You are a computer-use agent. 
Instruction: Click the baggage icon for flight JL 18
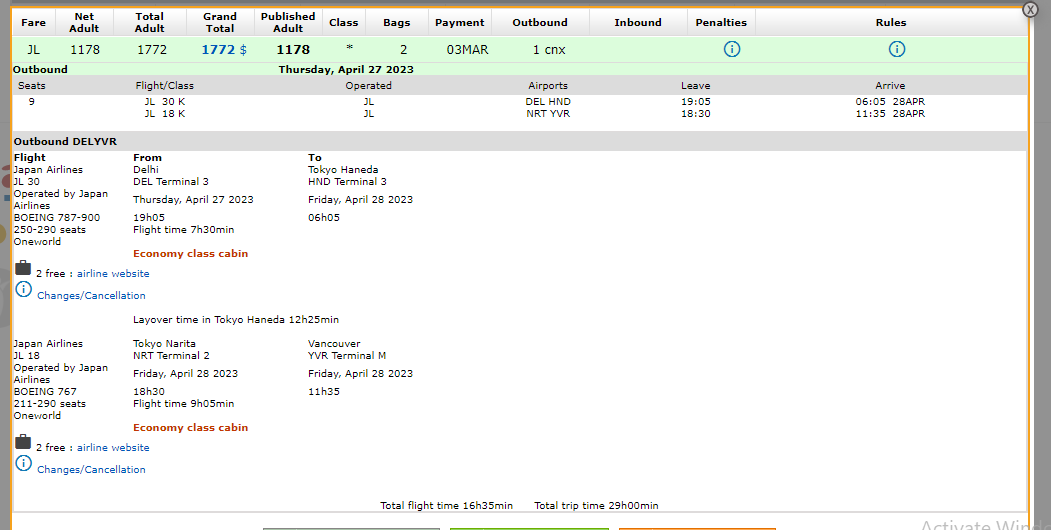pos(23,442)
